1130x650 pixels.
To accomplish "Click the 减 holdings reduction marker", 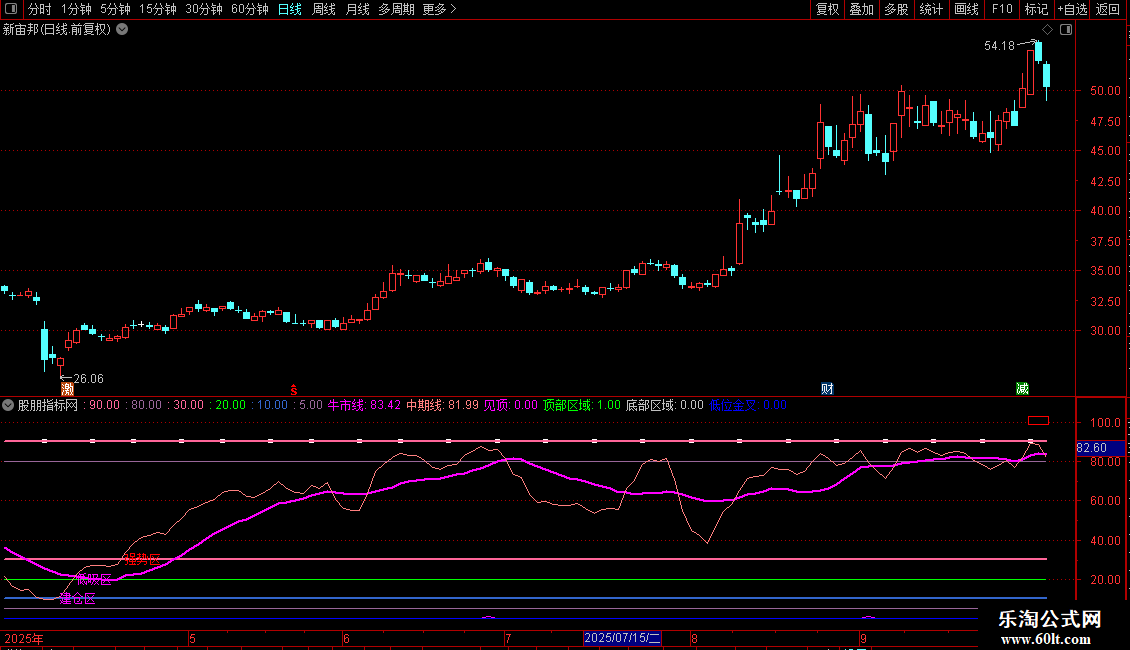I will [x=1022, y=388].
